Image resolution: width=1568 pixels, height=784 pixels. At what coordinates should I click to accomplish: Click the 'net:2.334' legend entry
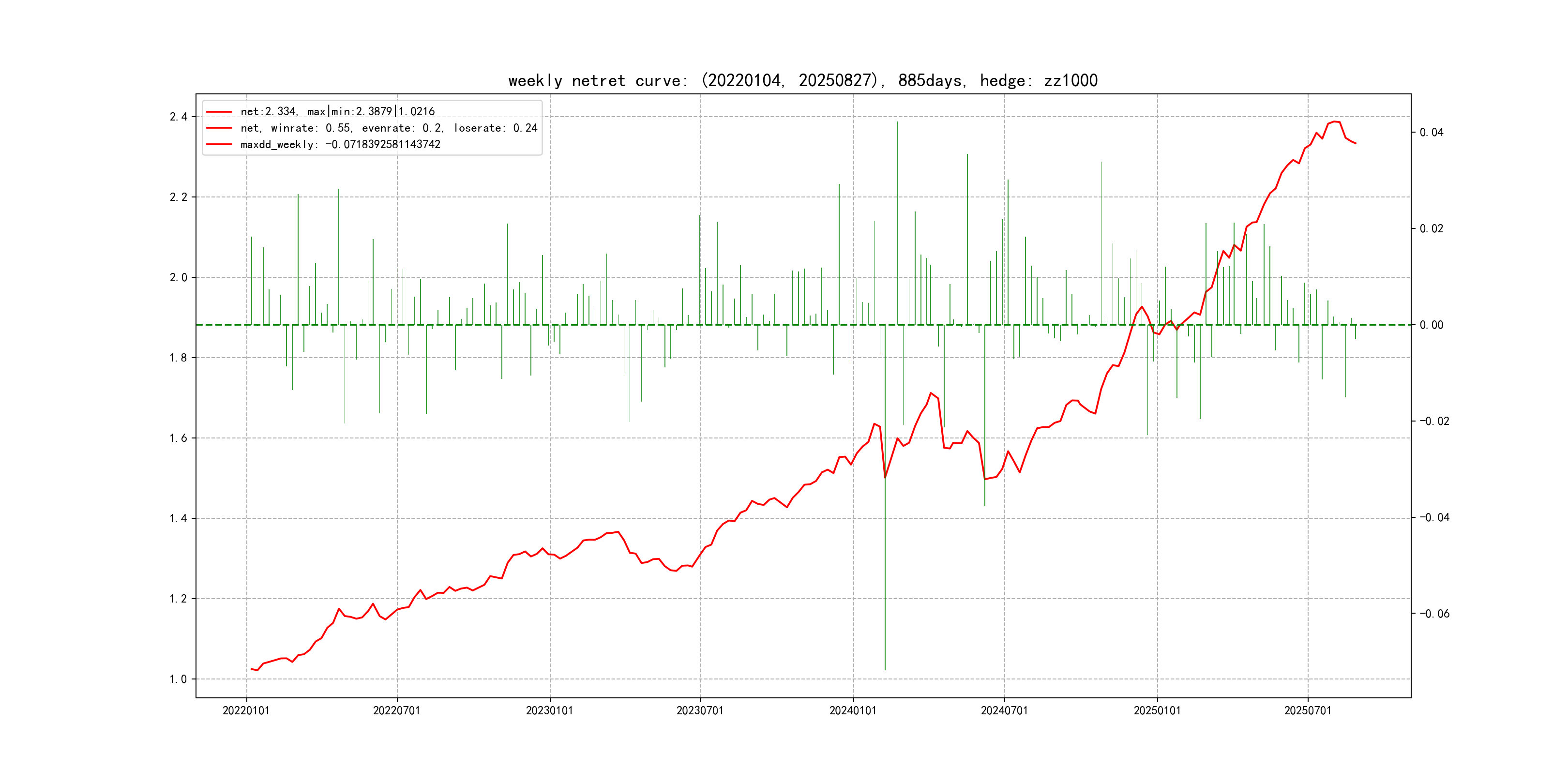(337, 111)
